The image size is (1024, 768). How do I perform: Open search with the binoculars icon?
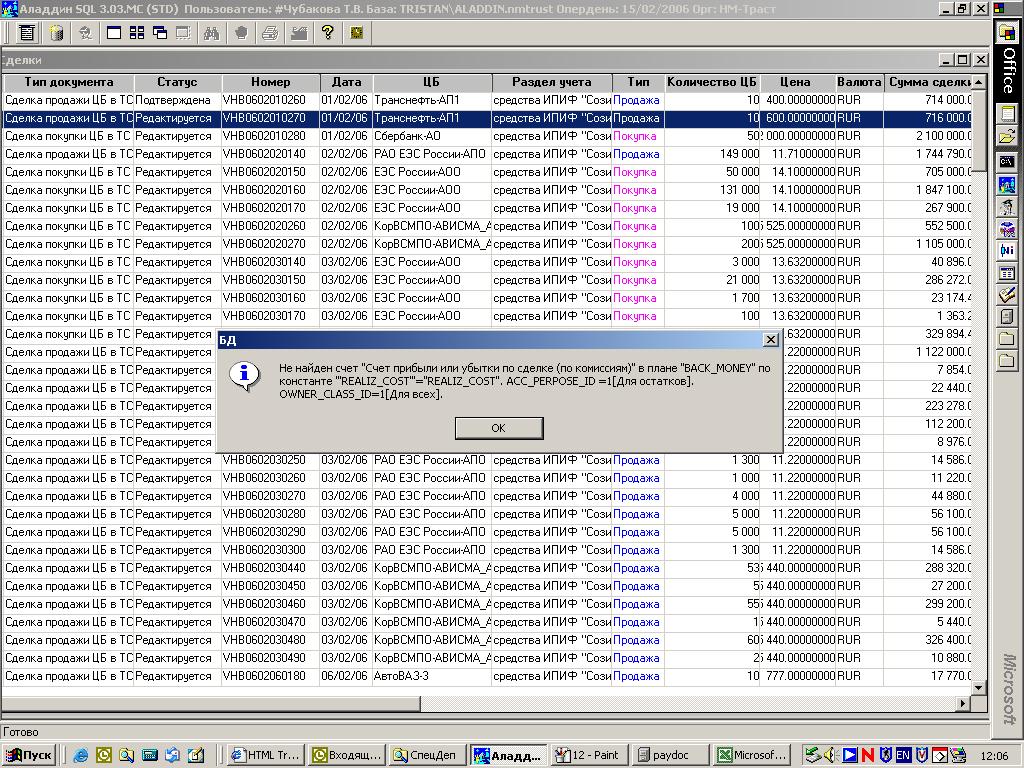(211, 33)
